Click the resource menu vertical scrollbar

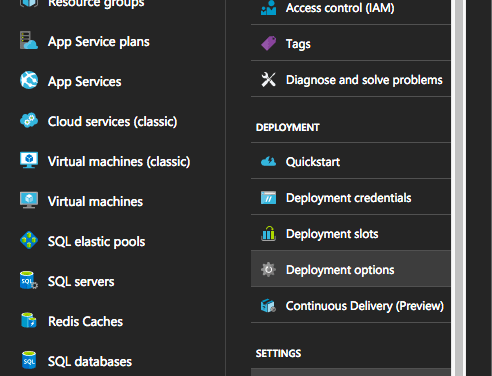[459, 188]
